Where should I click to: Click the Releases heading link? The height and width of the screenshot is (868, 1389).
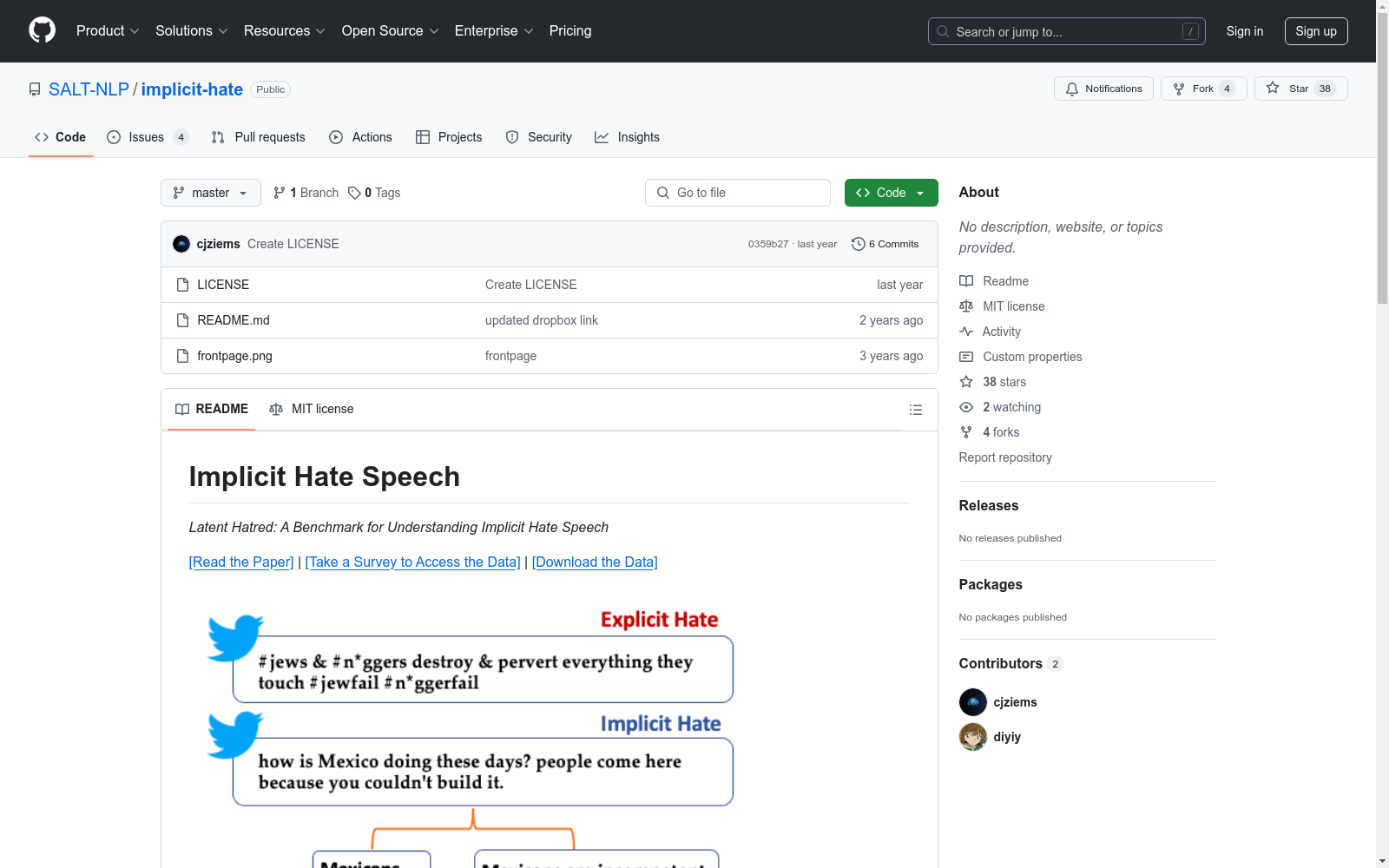989,505
